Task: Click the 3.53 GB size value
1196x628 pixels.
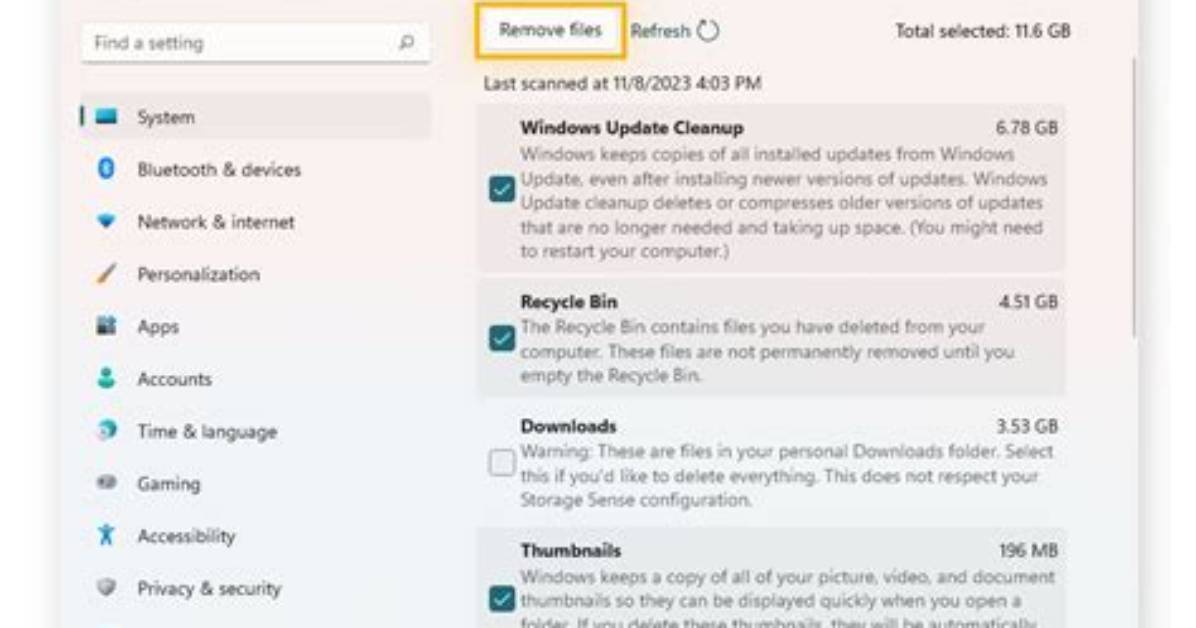Action: 1027,426
